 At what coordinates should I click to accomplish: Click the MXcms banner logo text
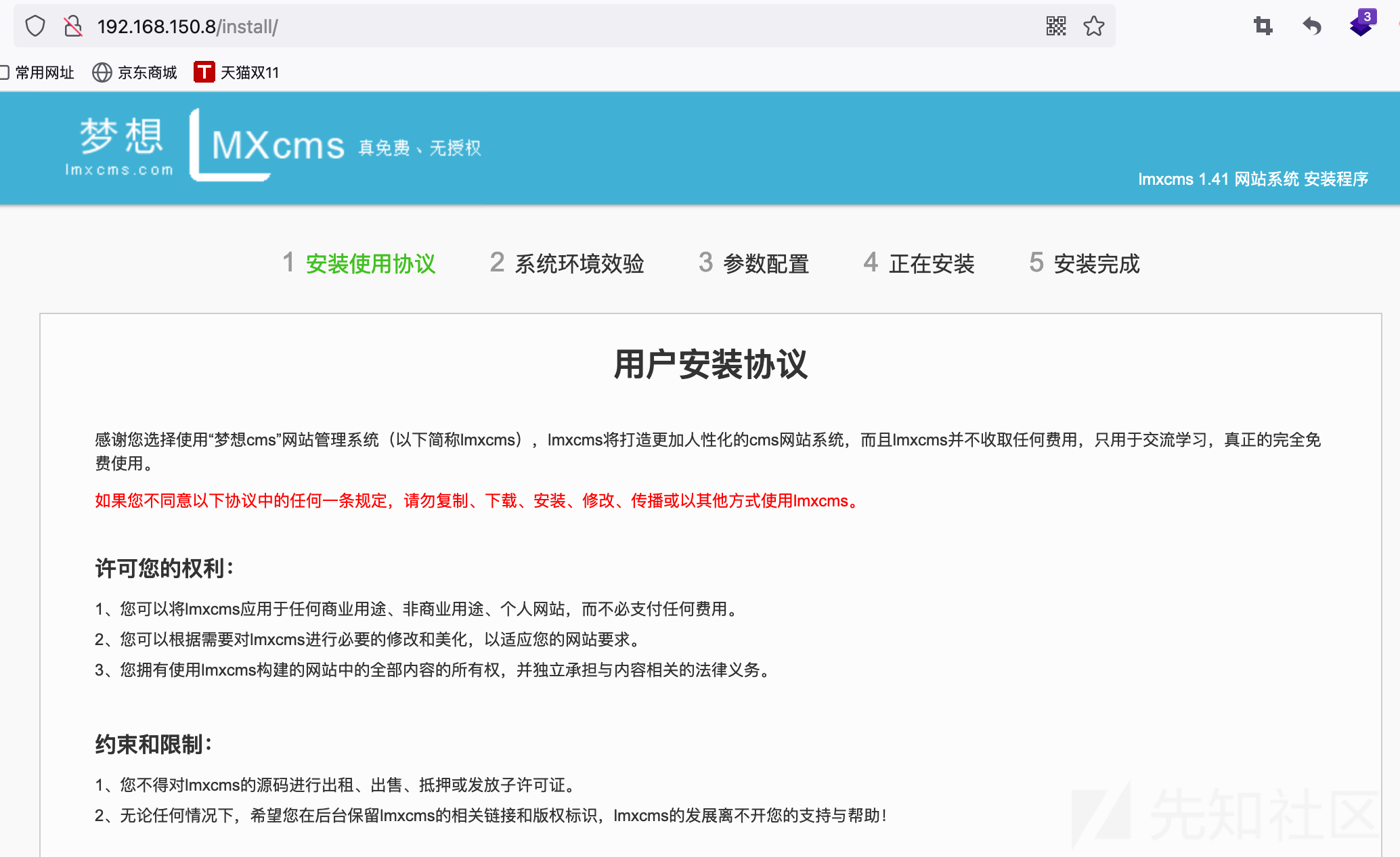tap(278, 146)
